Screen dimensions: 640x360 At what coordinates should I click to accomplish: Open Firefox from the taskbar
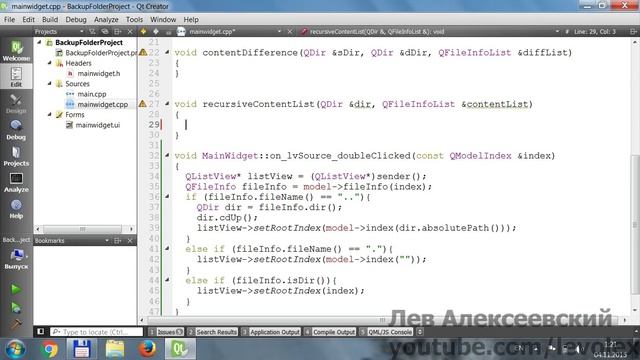(x=147, y=349)
